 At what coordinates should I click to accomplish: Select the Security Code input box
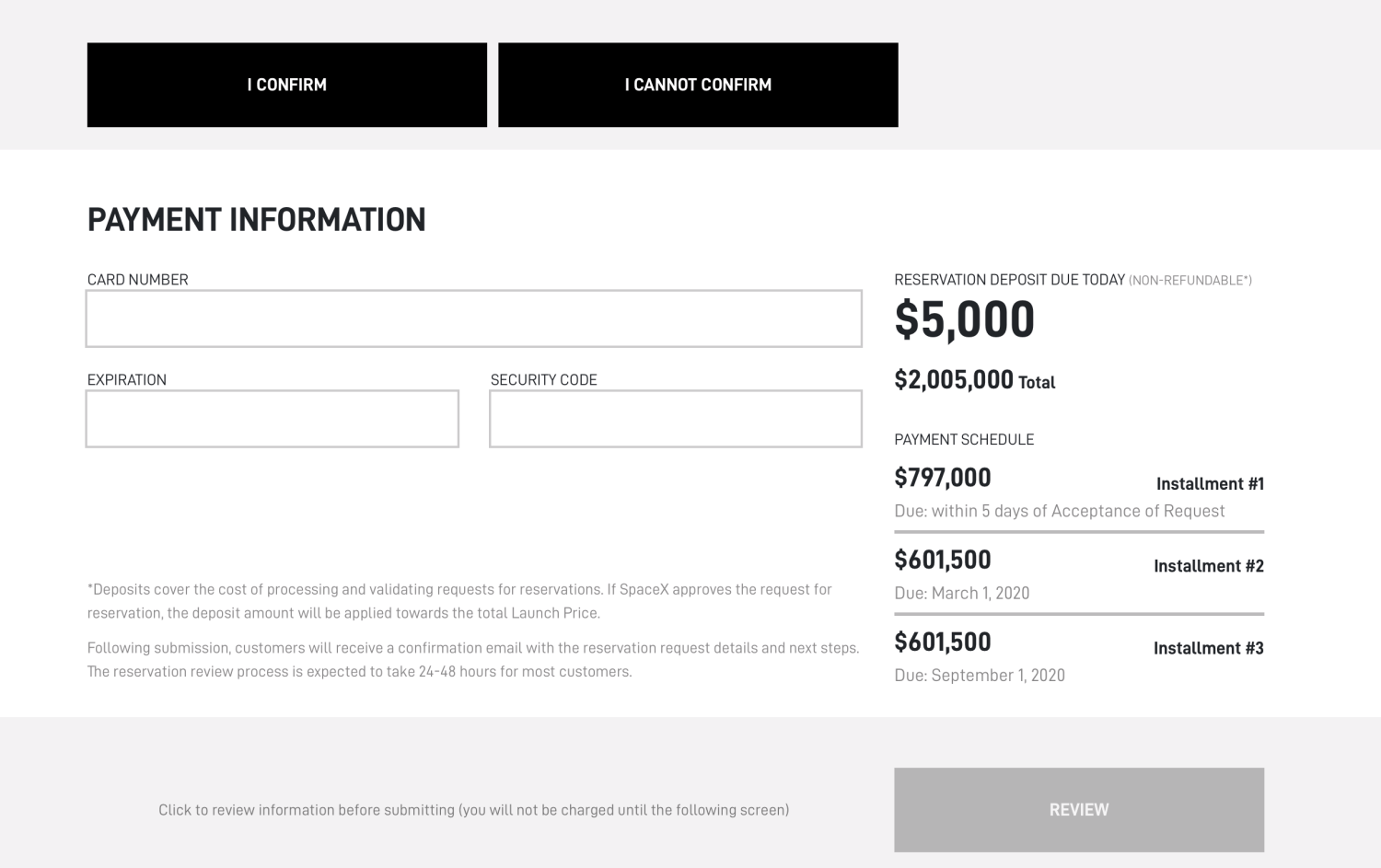click(x=675, y=419)
